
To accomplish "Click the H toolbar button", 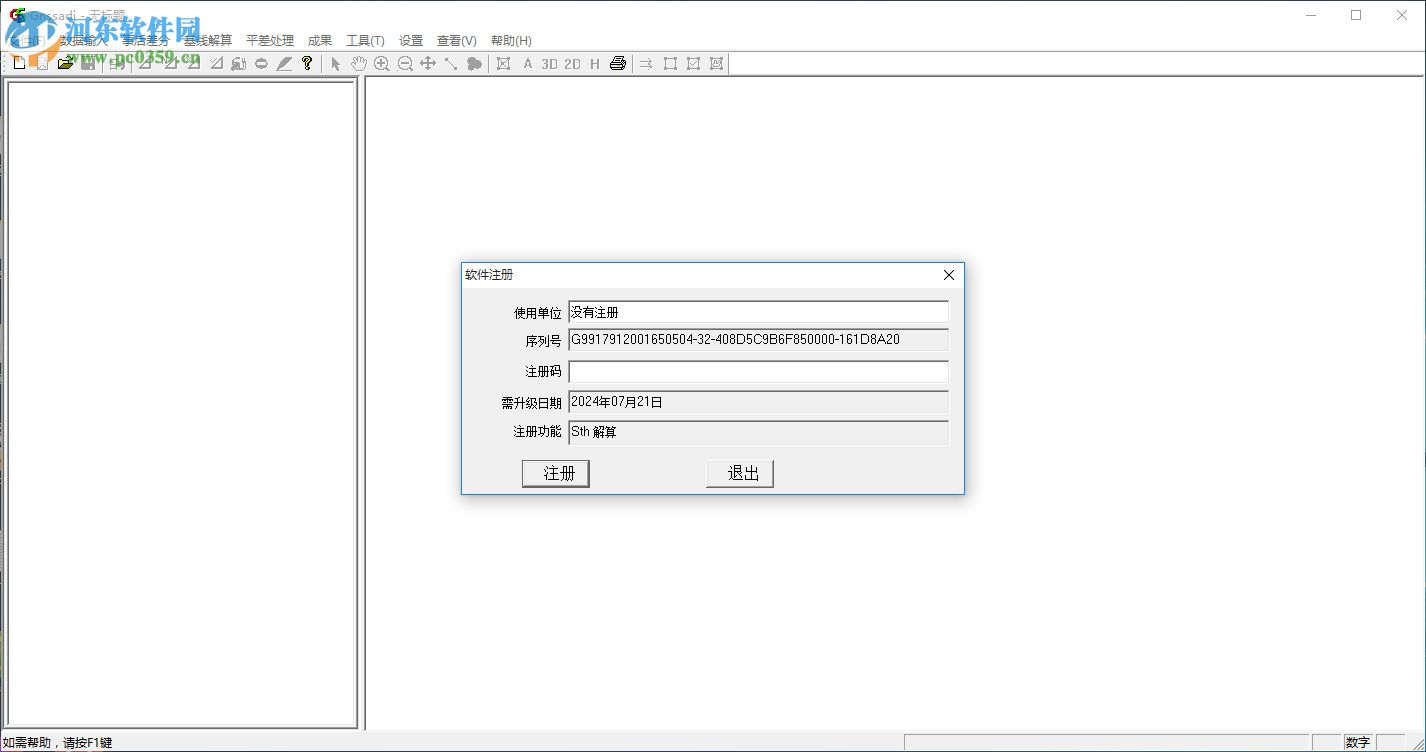I will pos(595,63).
